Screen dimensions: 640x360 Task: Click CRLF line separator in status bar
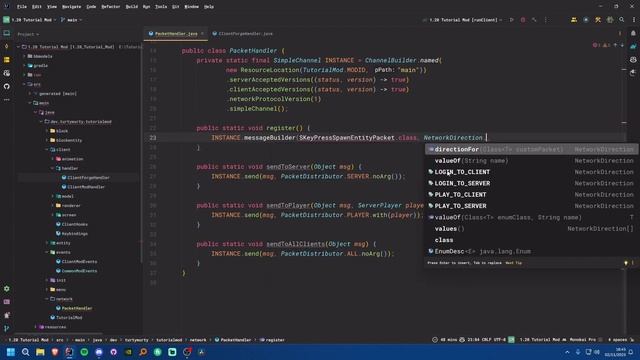point(486,340)
